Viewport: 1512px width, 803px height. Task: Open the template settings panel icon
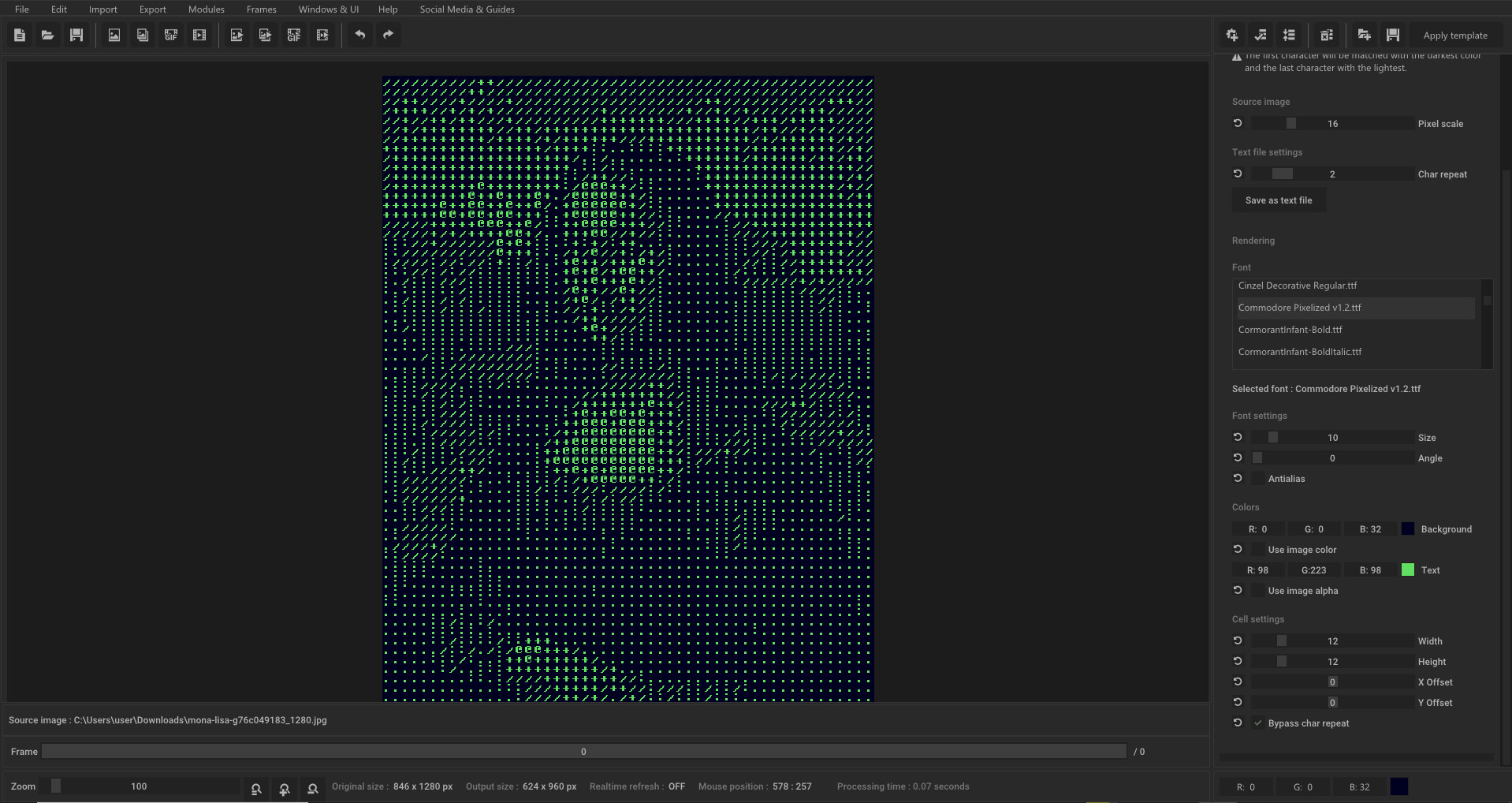(x=1232, y=35)
